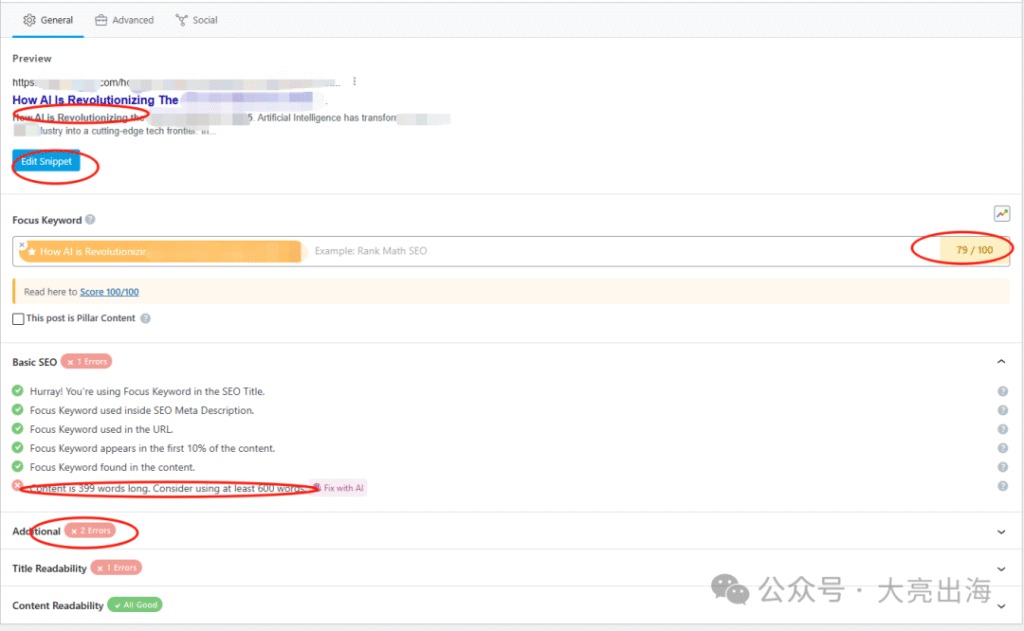Viewport: 1024px width, 631px height.
Task: Open help for Focus Keyword used in URL
Action: point(1002,429)
